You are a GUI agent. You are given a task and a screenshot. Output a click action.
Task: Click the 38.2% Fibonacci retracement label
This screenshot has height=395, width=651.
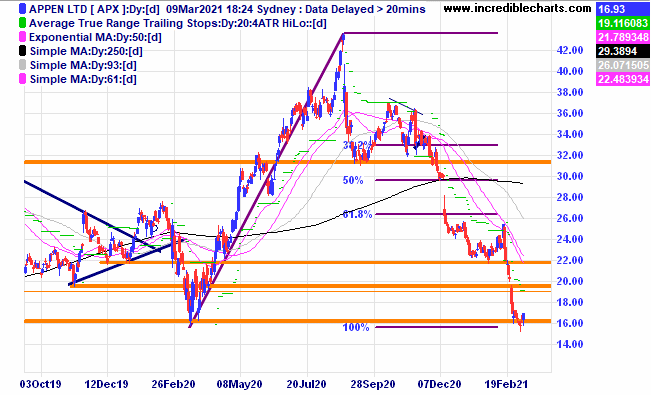357,145
